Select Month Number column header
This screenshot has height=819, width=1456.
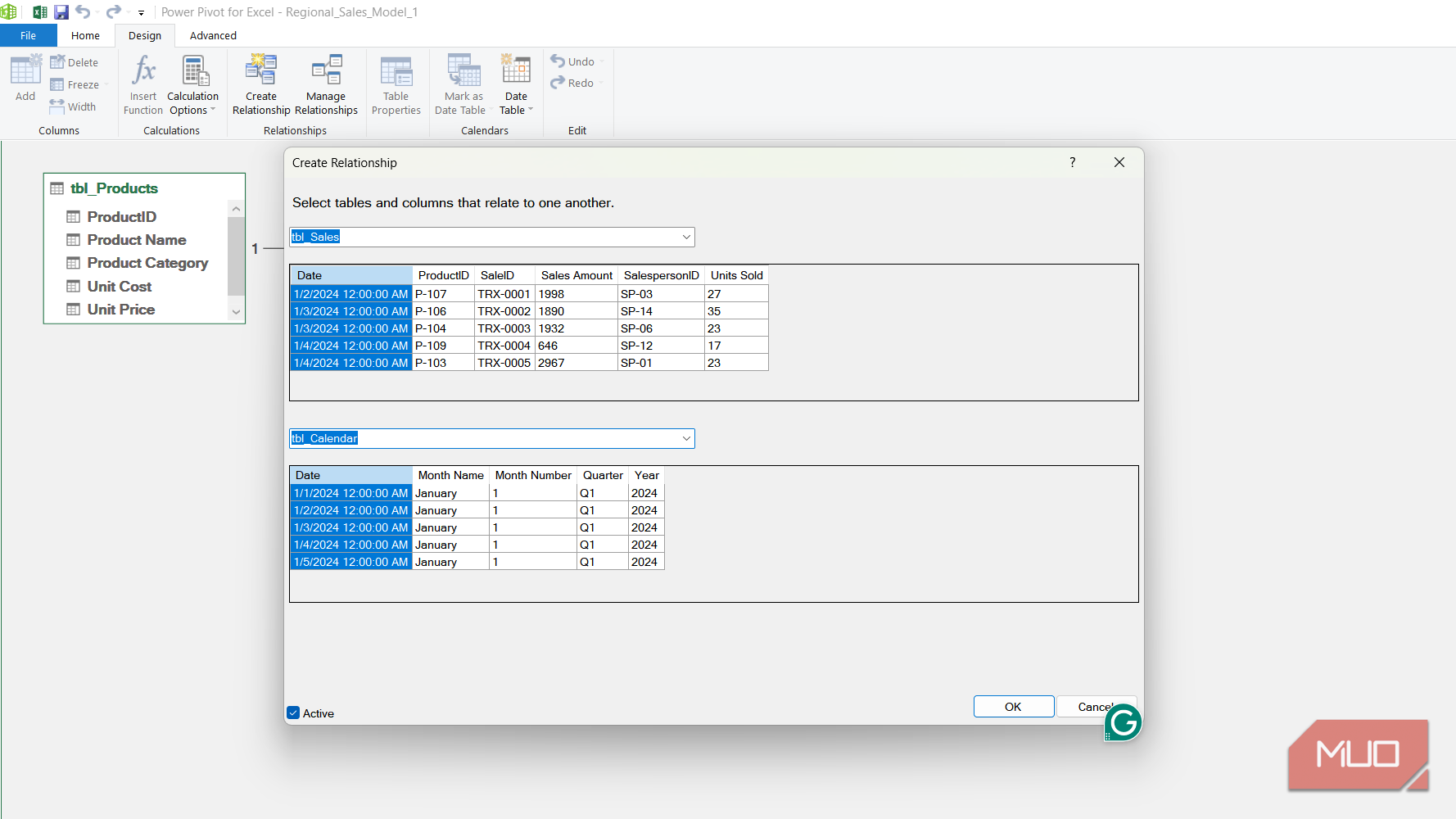pos(533,475)
